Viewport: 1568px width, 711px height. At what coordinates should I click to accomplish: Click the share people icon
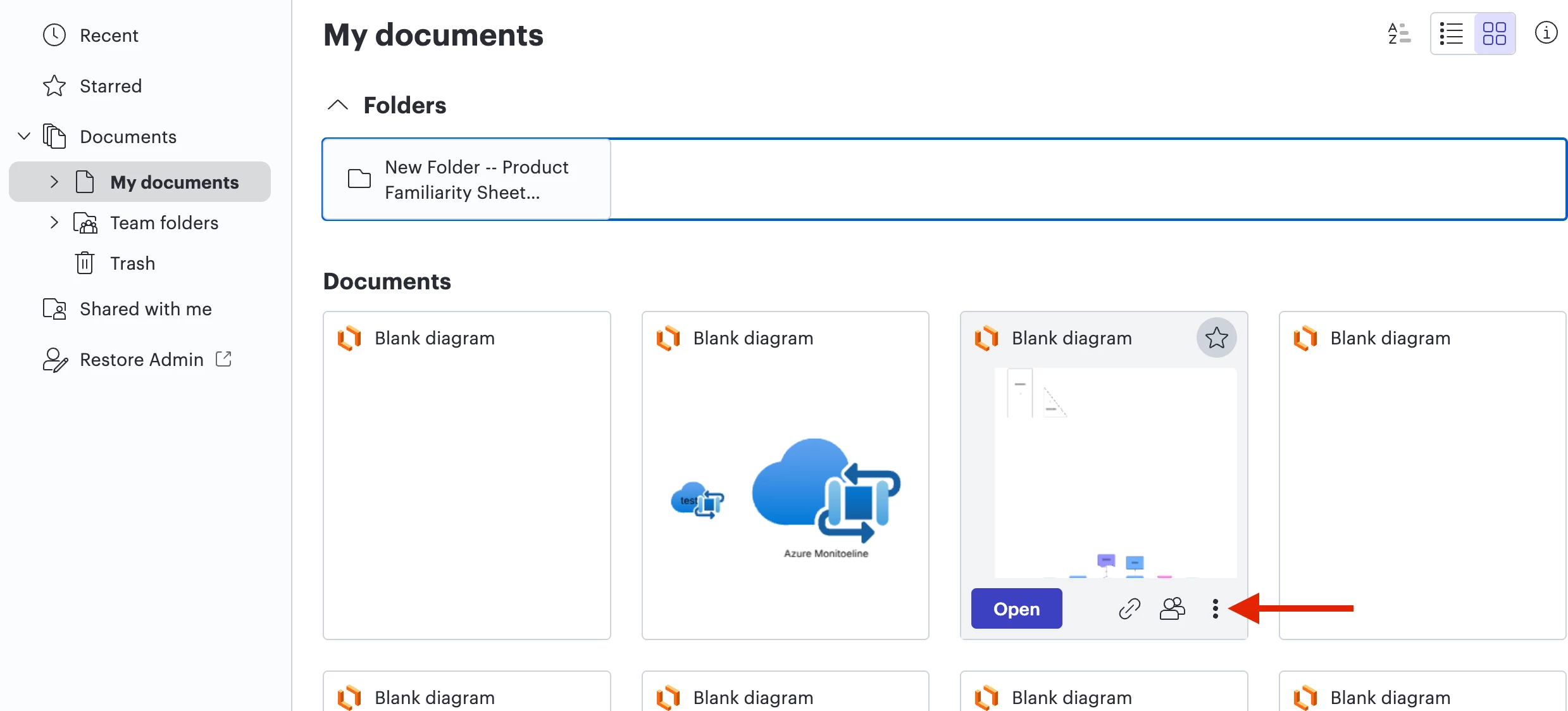click(1172, 608)
